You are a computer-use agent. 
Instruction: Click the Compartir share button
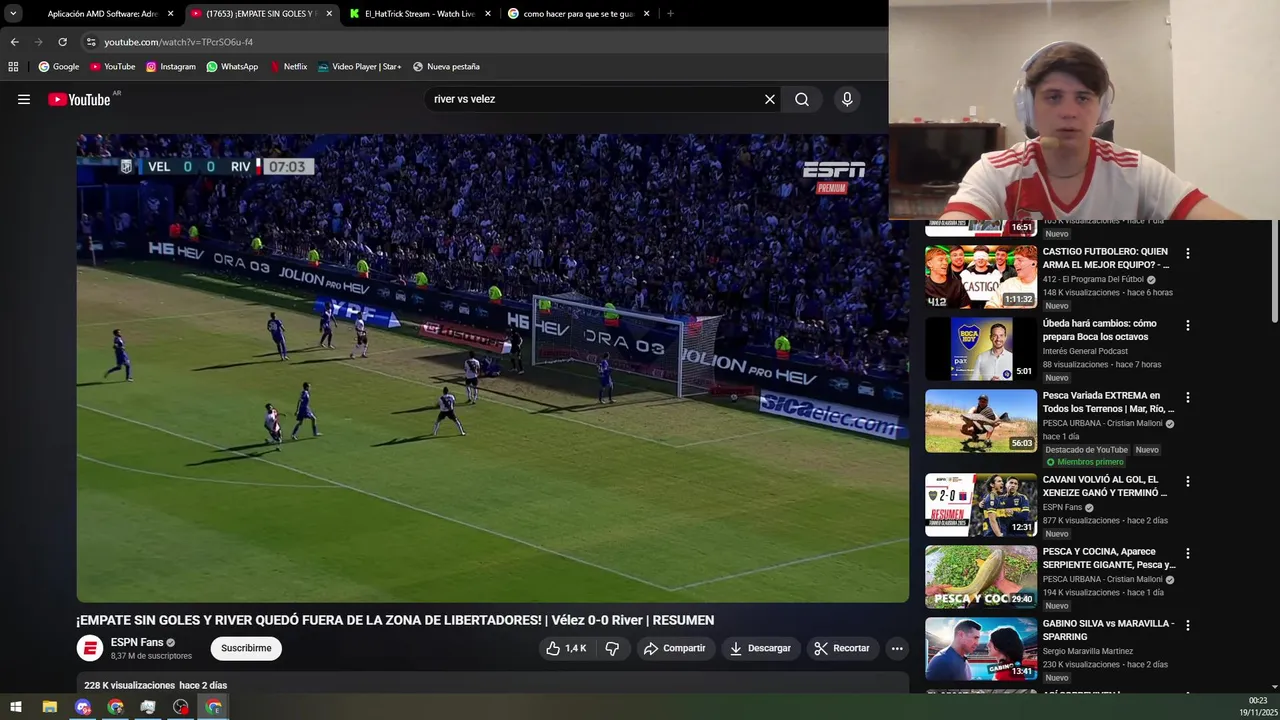tap(675, 648)
